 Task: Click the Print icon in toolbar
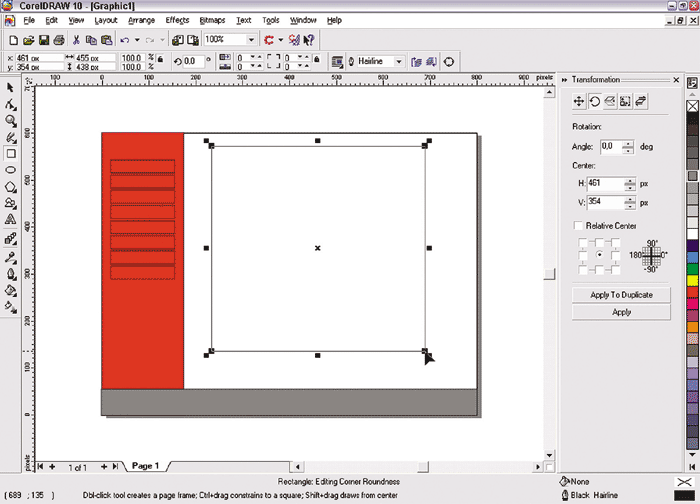[59, 40]
